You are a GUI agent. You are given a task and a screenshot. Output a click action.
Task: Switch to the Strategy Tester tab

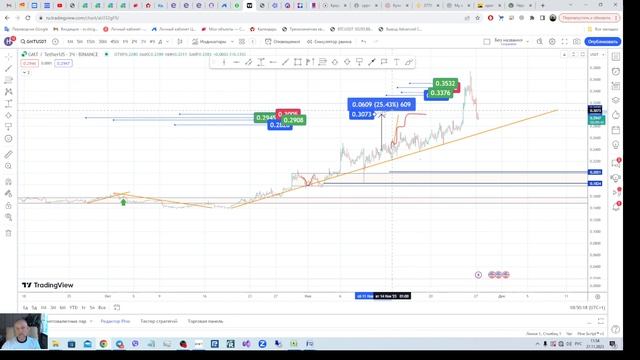pos(159,321)
